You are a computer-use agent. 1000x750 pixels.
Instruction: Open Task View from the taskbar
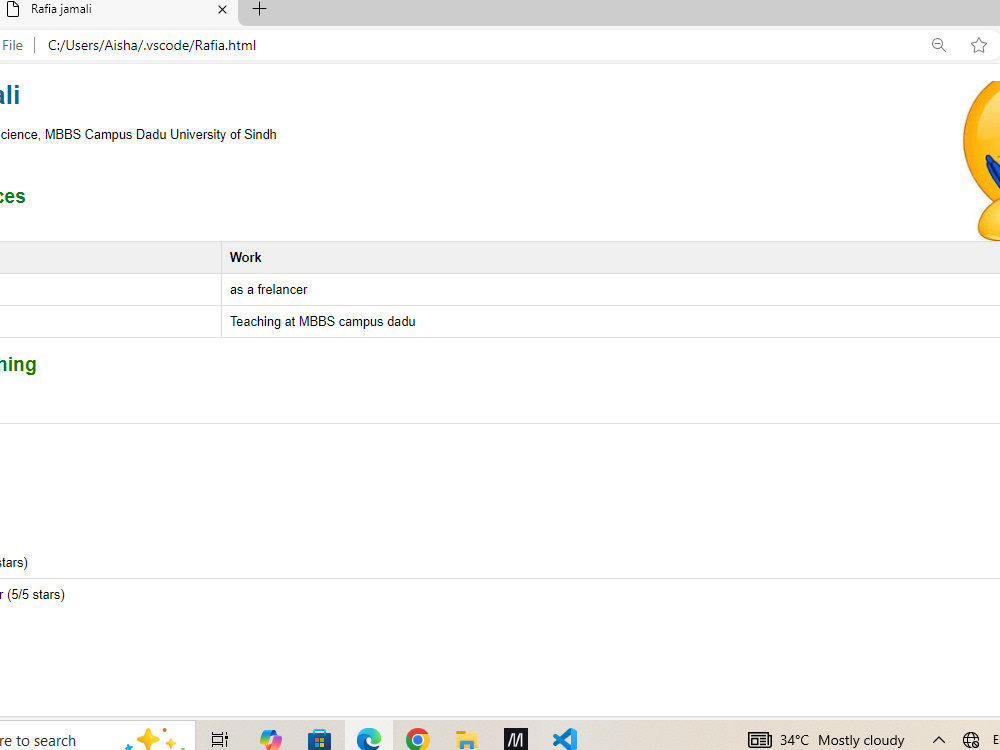click(x=219, y=740)
